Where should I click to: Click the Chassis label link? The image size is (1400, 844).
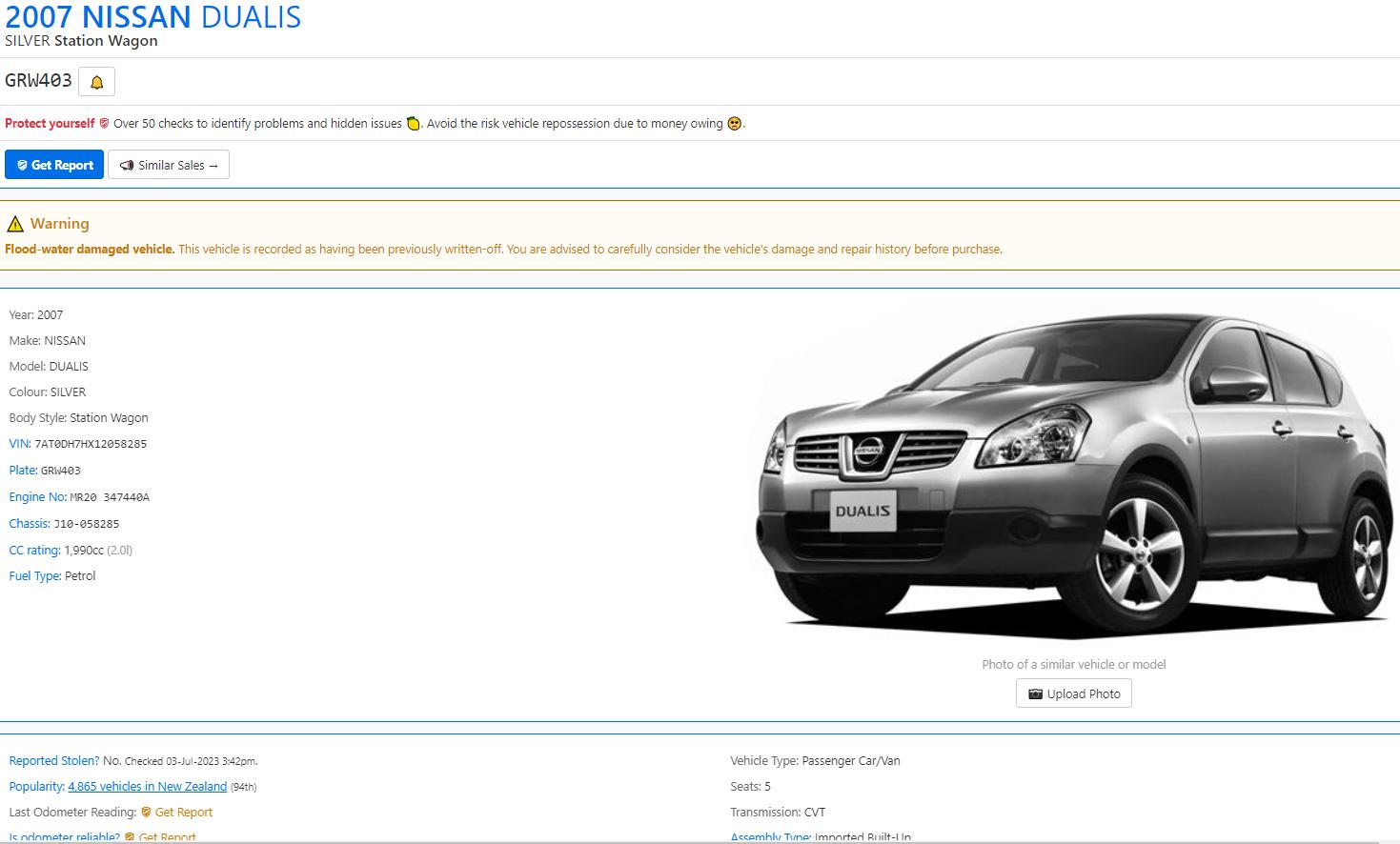[x=30, y=524]
